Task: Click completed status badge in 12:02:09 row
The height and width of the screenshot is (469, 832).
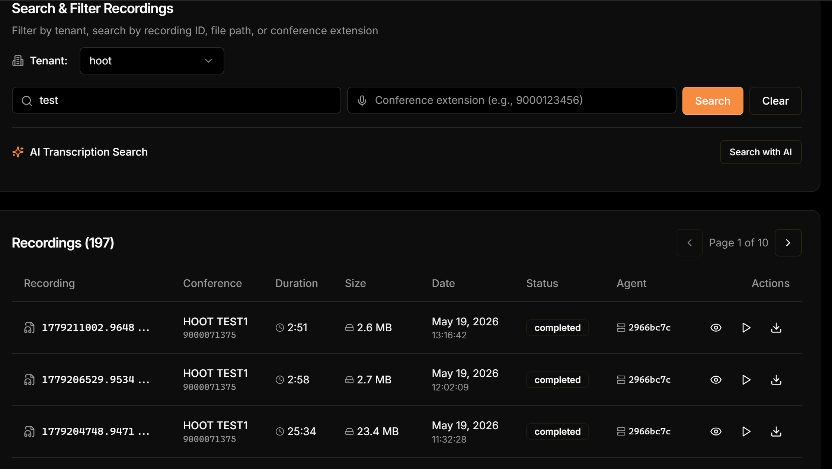Action: click(557, 380)
